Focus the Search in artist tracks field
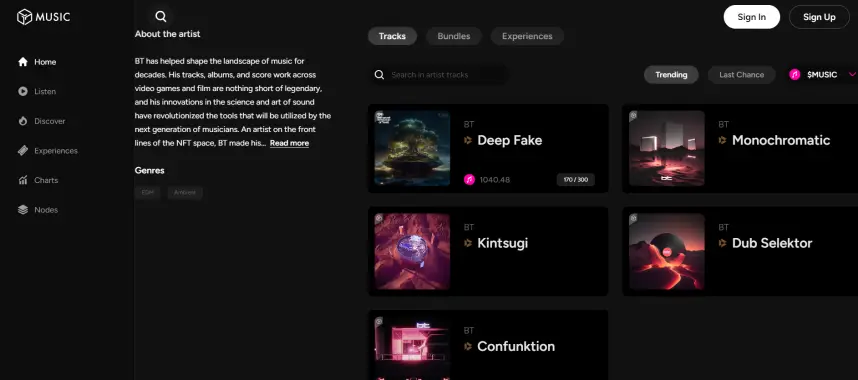This screenshot has width=858, height=380. pos(439,74)
